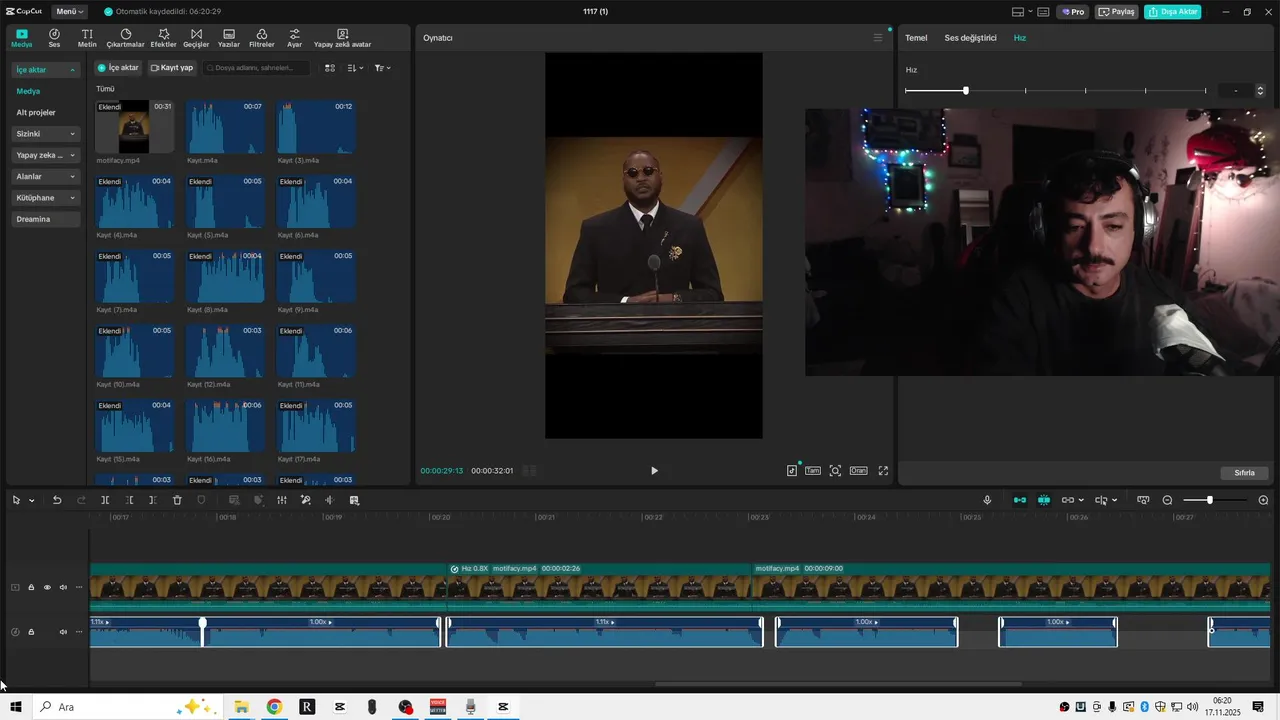This screenshot has width=1280, height=720.
Task: Open the Ses (audio) tab
Action: [x=54, y=38]
